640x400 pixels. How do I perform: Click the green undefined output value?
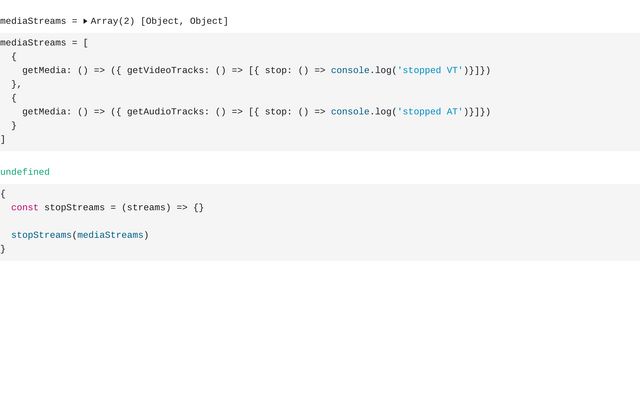25,172
